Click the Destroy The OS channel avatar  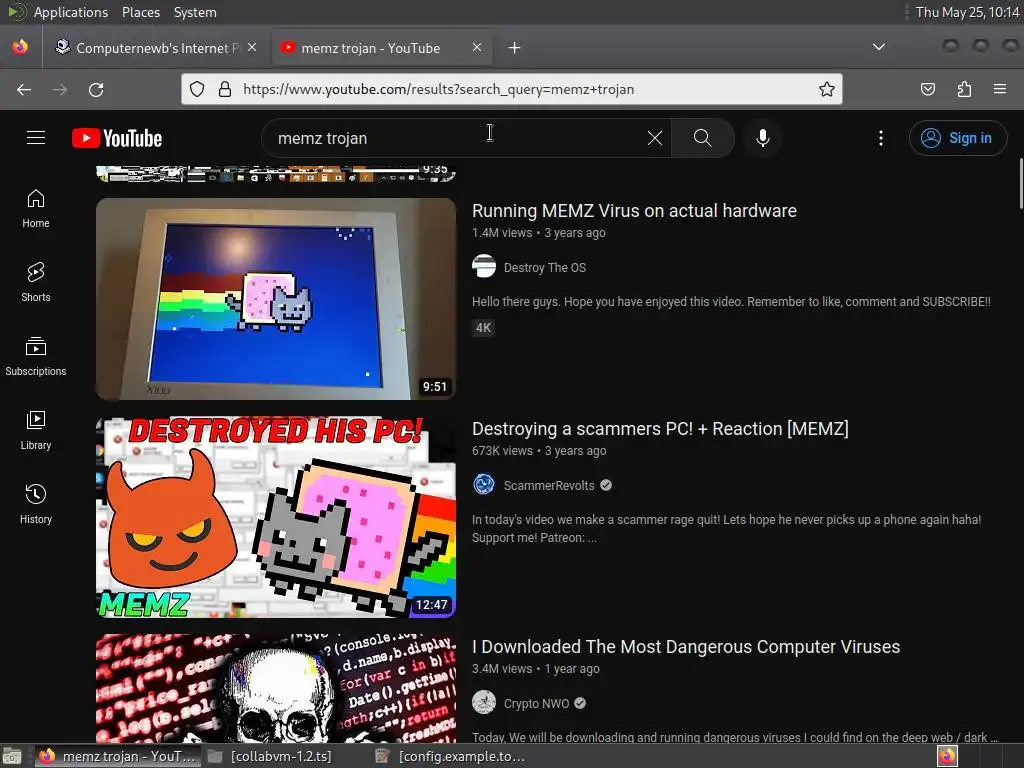pyautogui.click(x=484, y=266)
